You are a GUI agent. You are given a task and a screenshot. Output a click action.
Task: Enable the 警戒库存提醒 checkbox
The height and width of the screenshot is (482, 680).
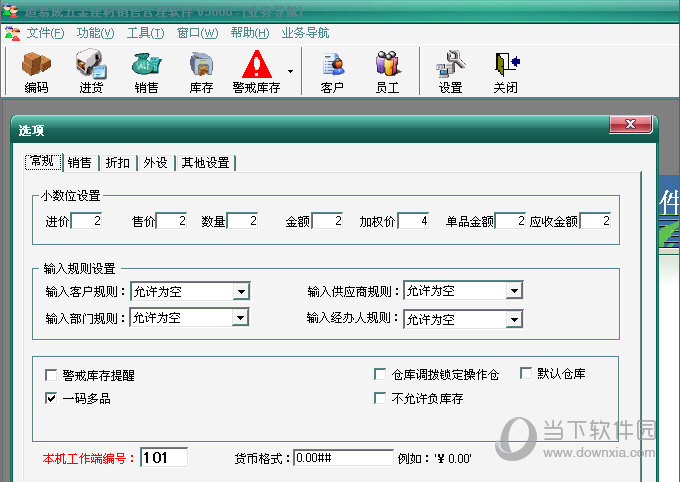tap(51, 375)
